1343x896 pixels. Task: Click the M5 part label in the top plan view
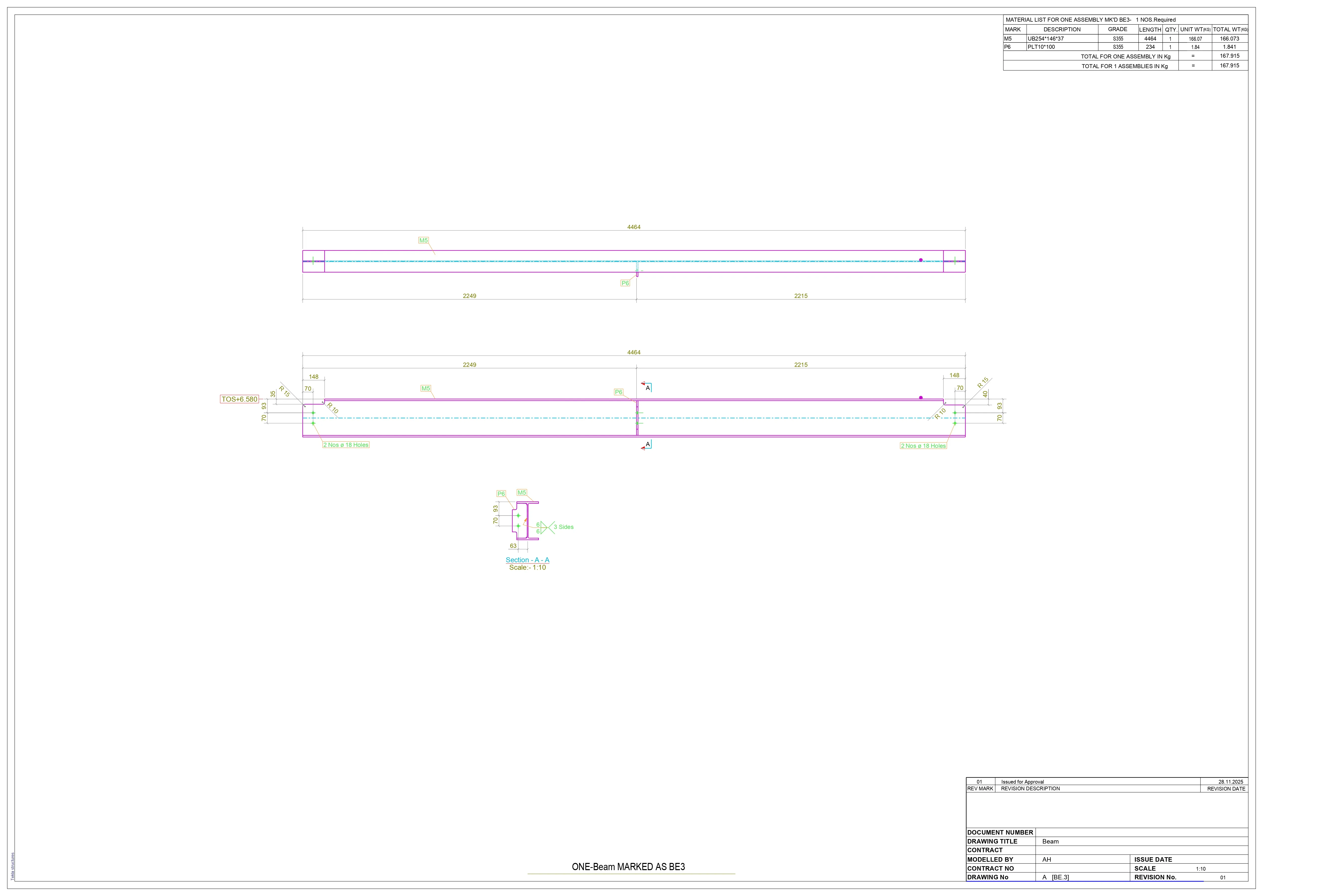click(423, 240)
